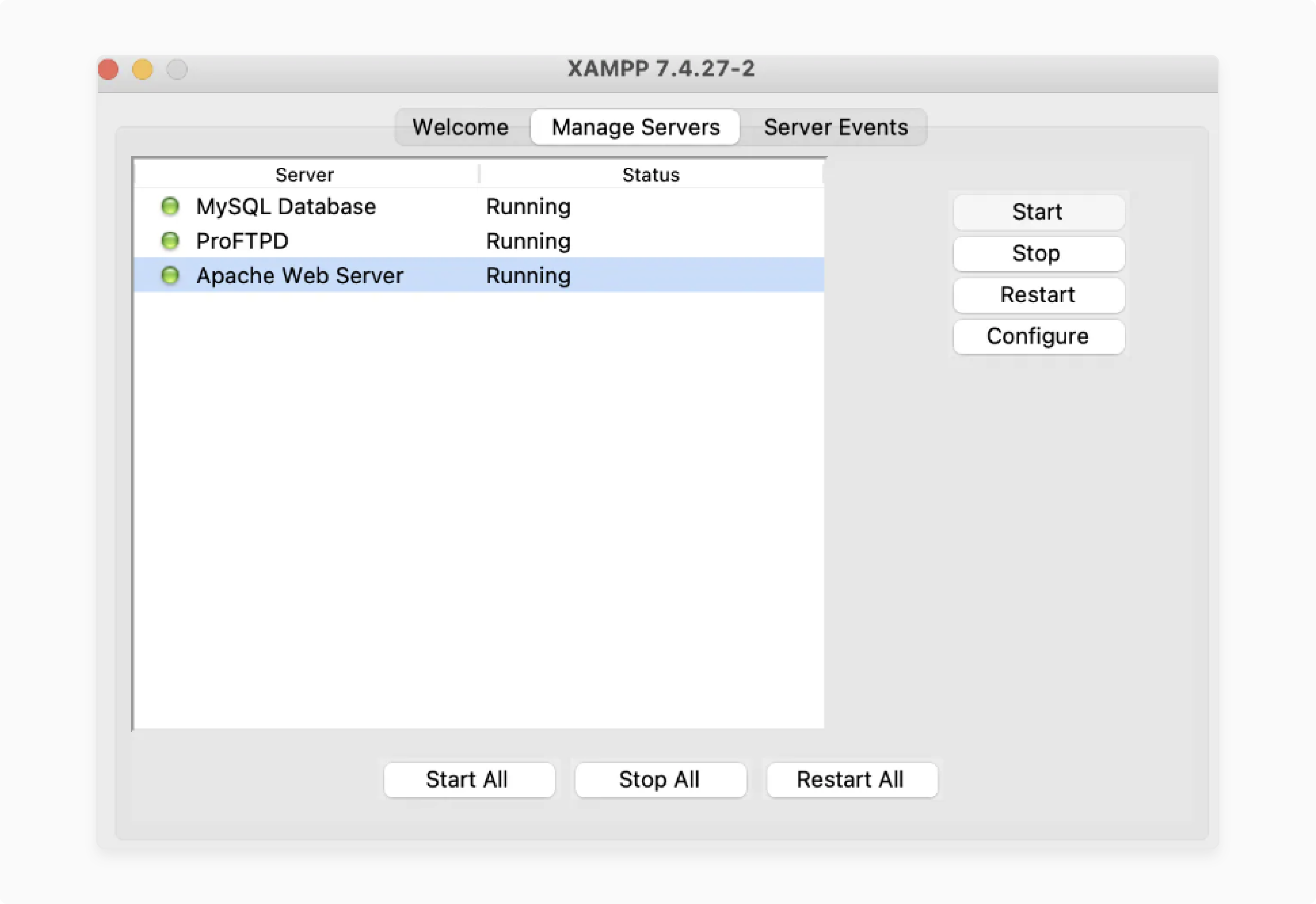Restart the selected server
1316x904 pixels.
click(1038, 294)
